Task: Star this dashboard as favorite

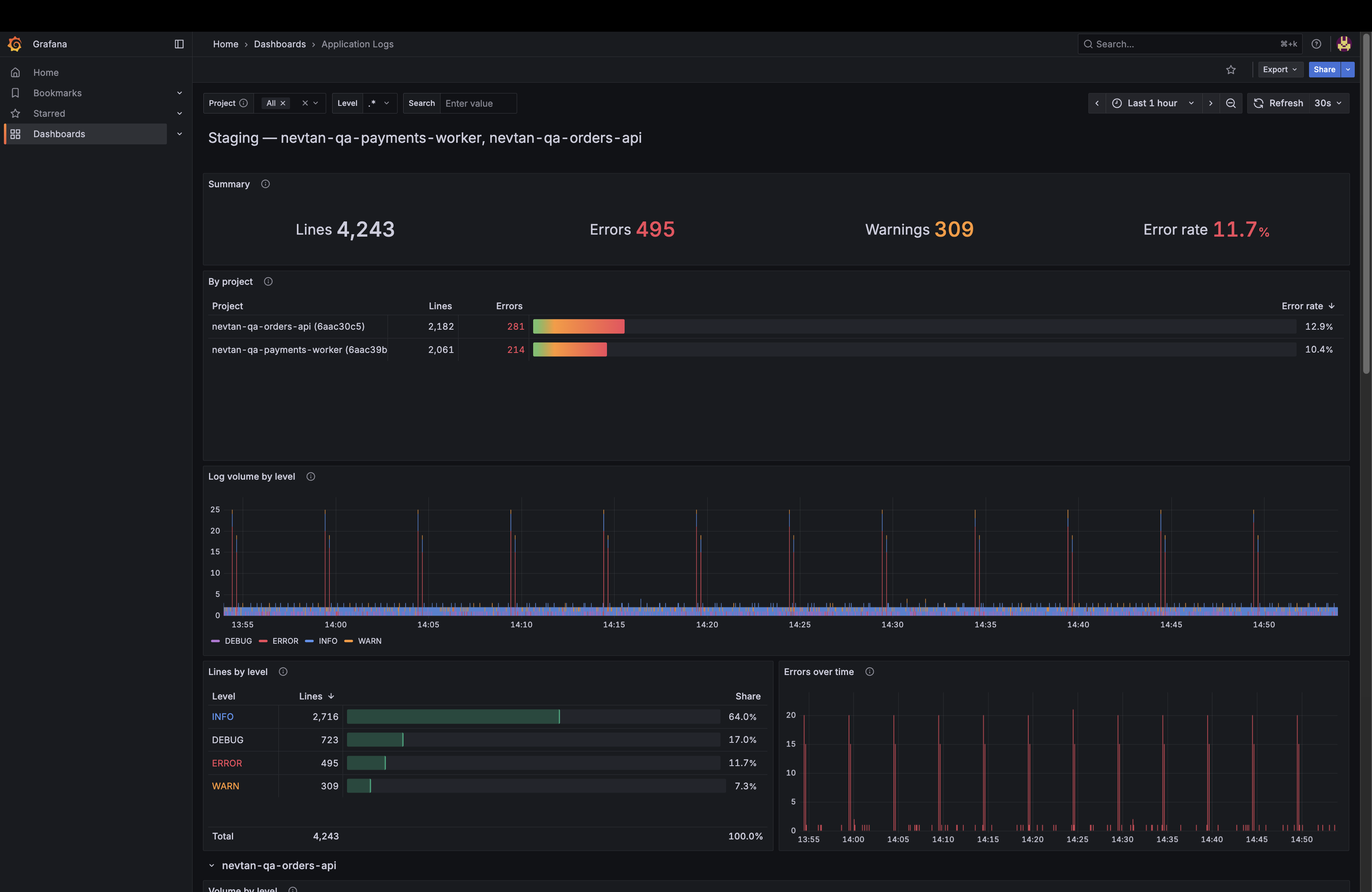Action: click(1231, 70)
